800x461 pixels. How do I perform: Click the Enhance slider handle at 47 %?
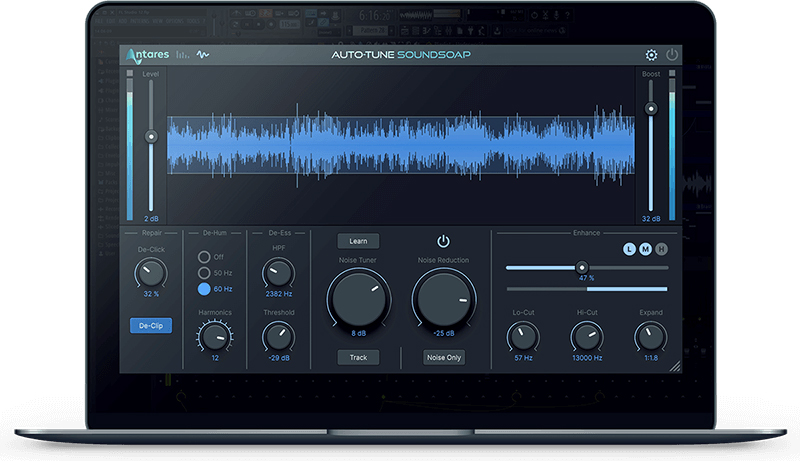pos(582,267)
